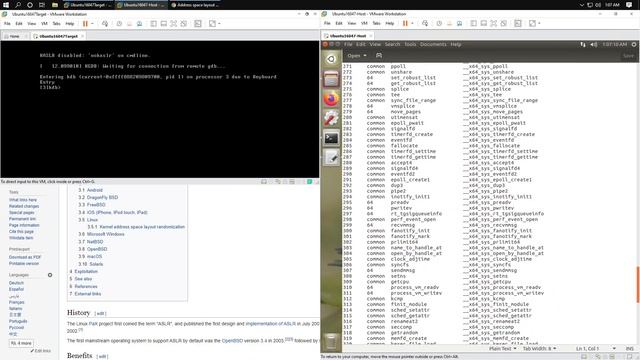Open stretch guest dropdown arrow in Target window
Image resolution: width=640 pixels, height=360 pixels.
click(219, 24)
